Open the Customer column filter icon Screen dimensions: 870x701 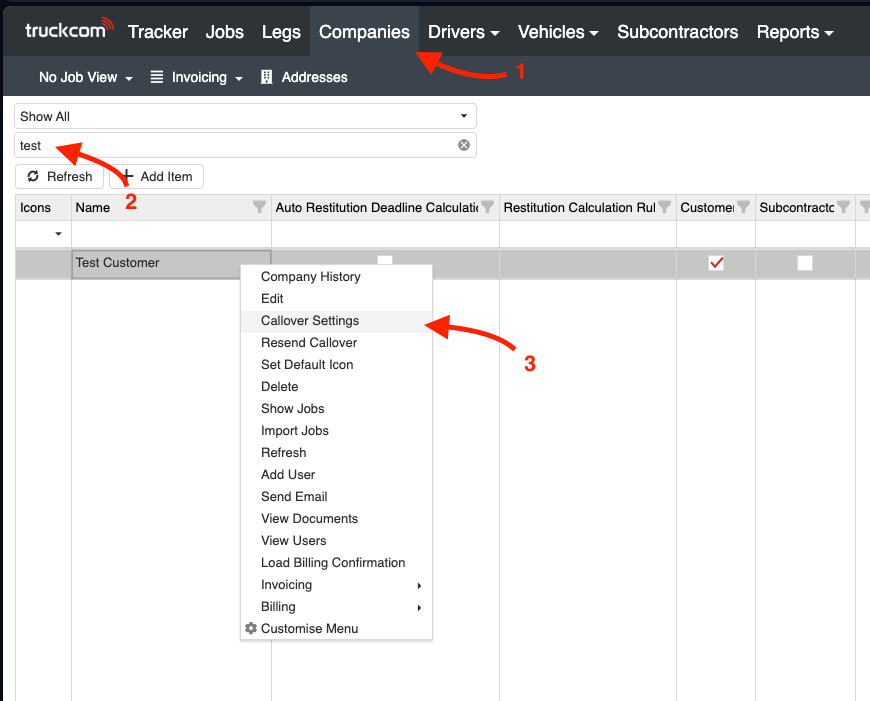[x=743, y=207]
